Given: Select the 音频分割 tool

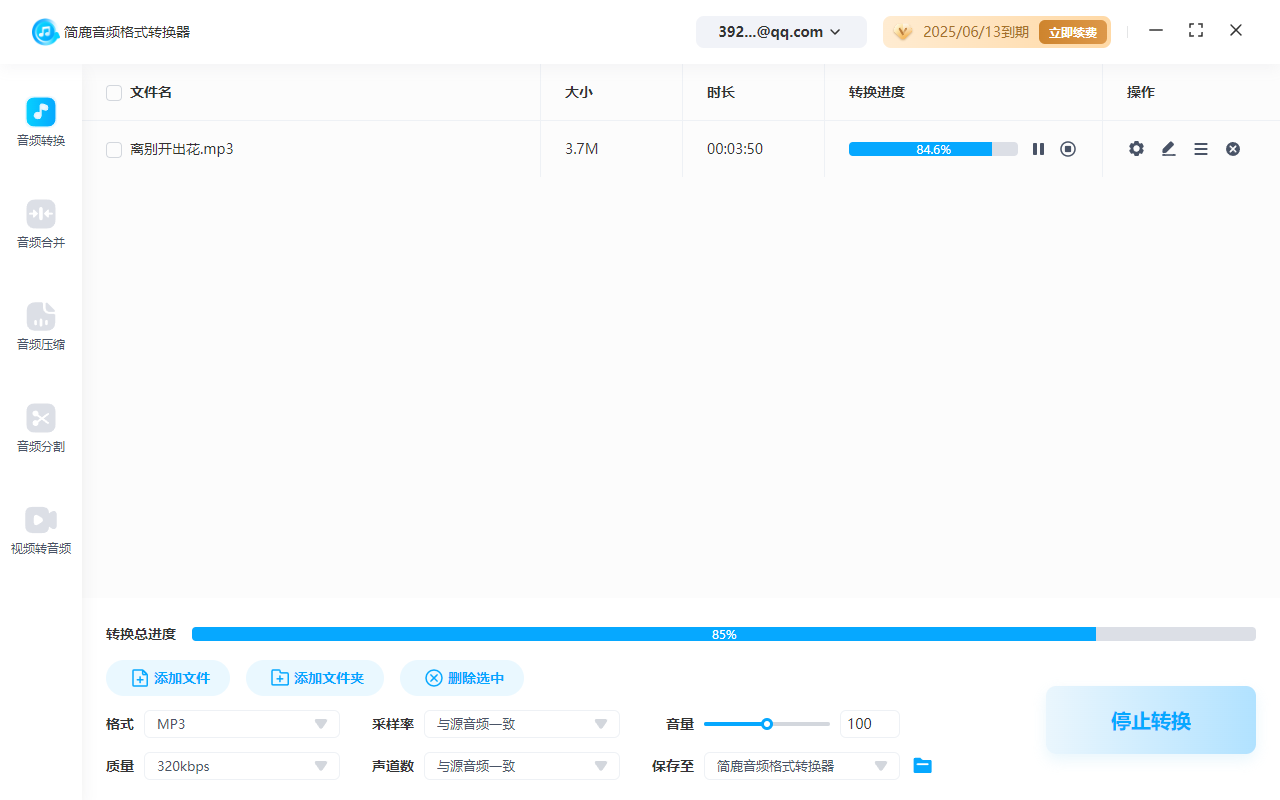Looking at the screenshot, I should pyautogui.click(x=40, y=427).
